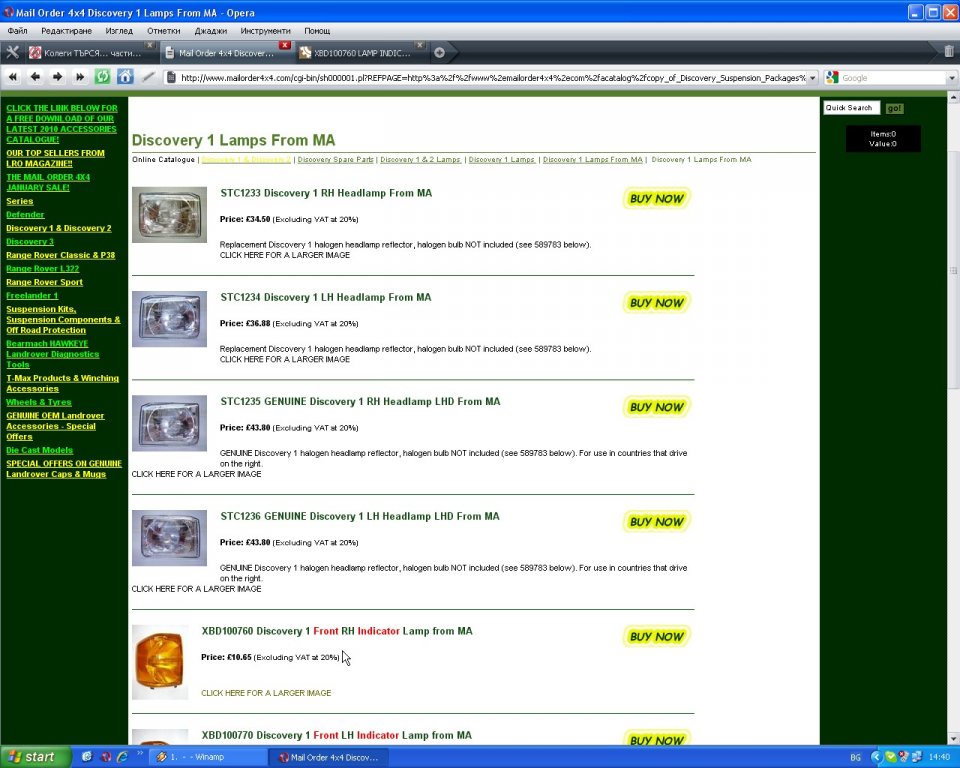Open the STC1235 headlamp thumbnail
The width and height of the screenshot is (960, 768).
170,423
